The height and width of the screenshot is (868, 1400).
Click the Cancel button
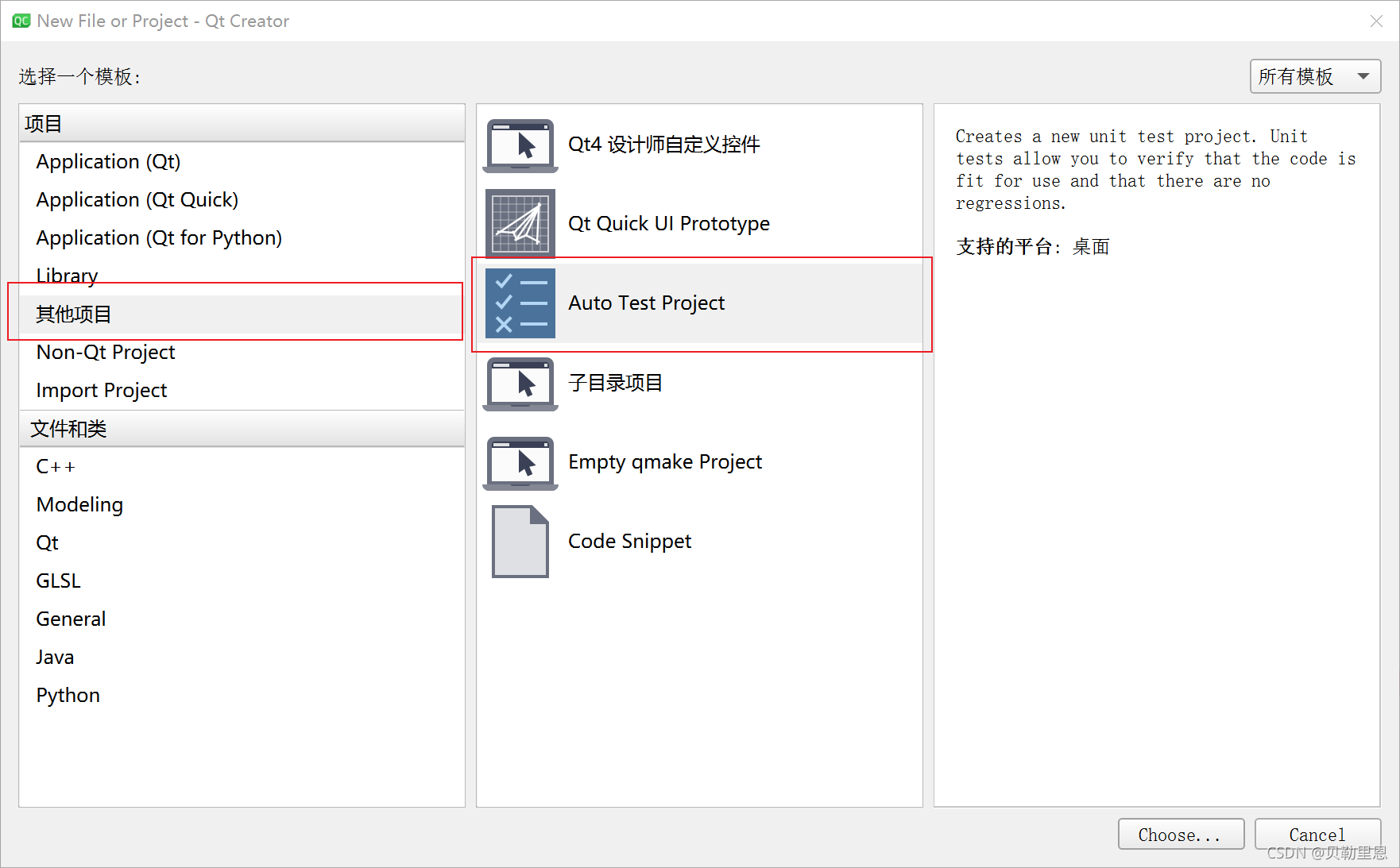(x=1317, y=835)
